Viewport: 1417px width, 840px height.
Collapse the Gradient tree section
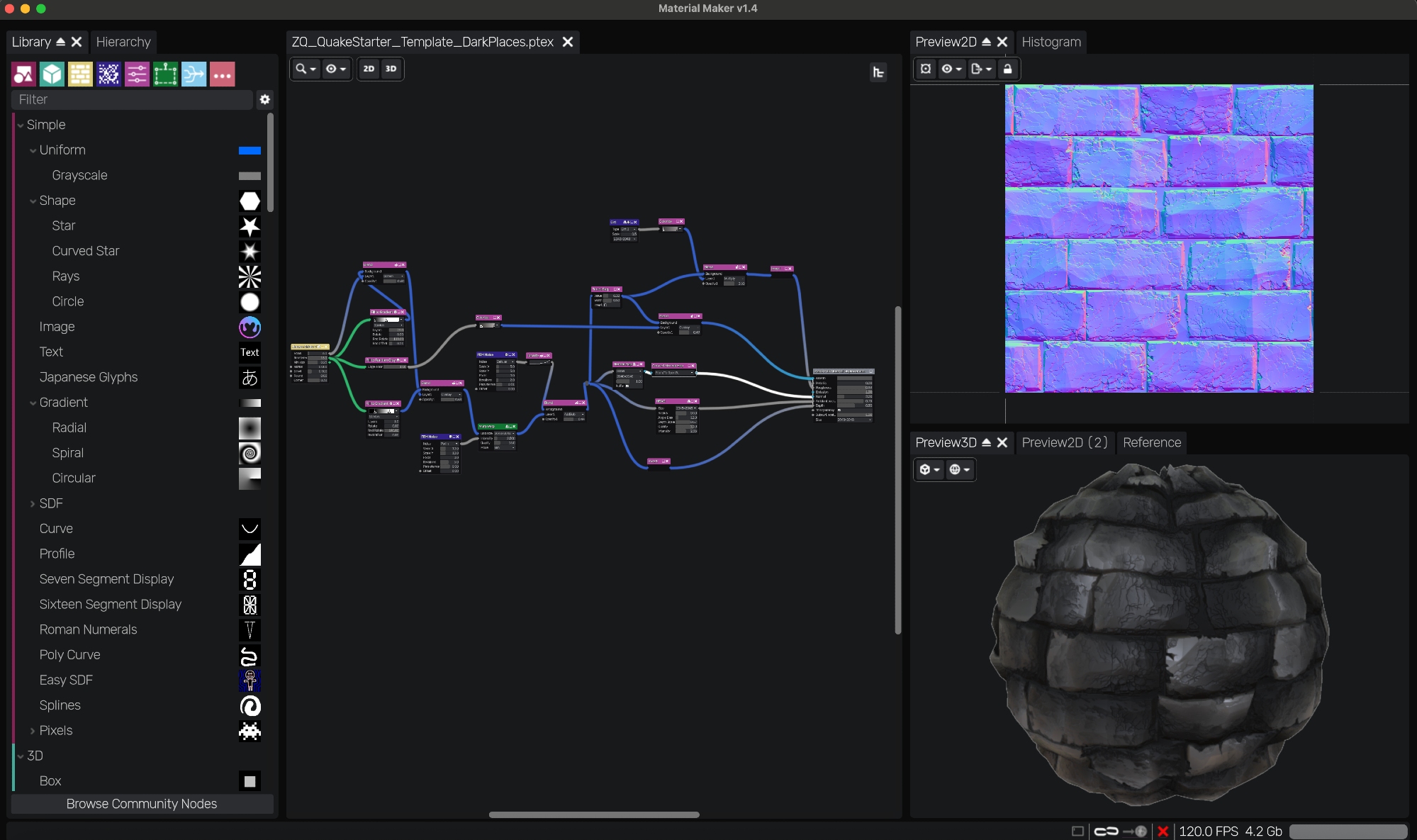[x=33, y=403]
